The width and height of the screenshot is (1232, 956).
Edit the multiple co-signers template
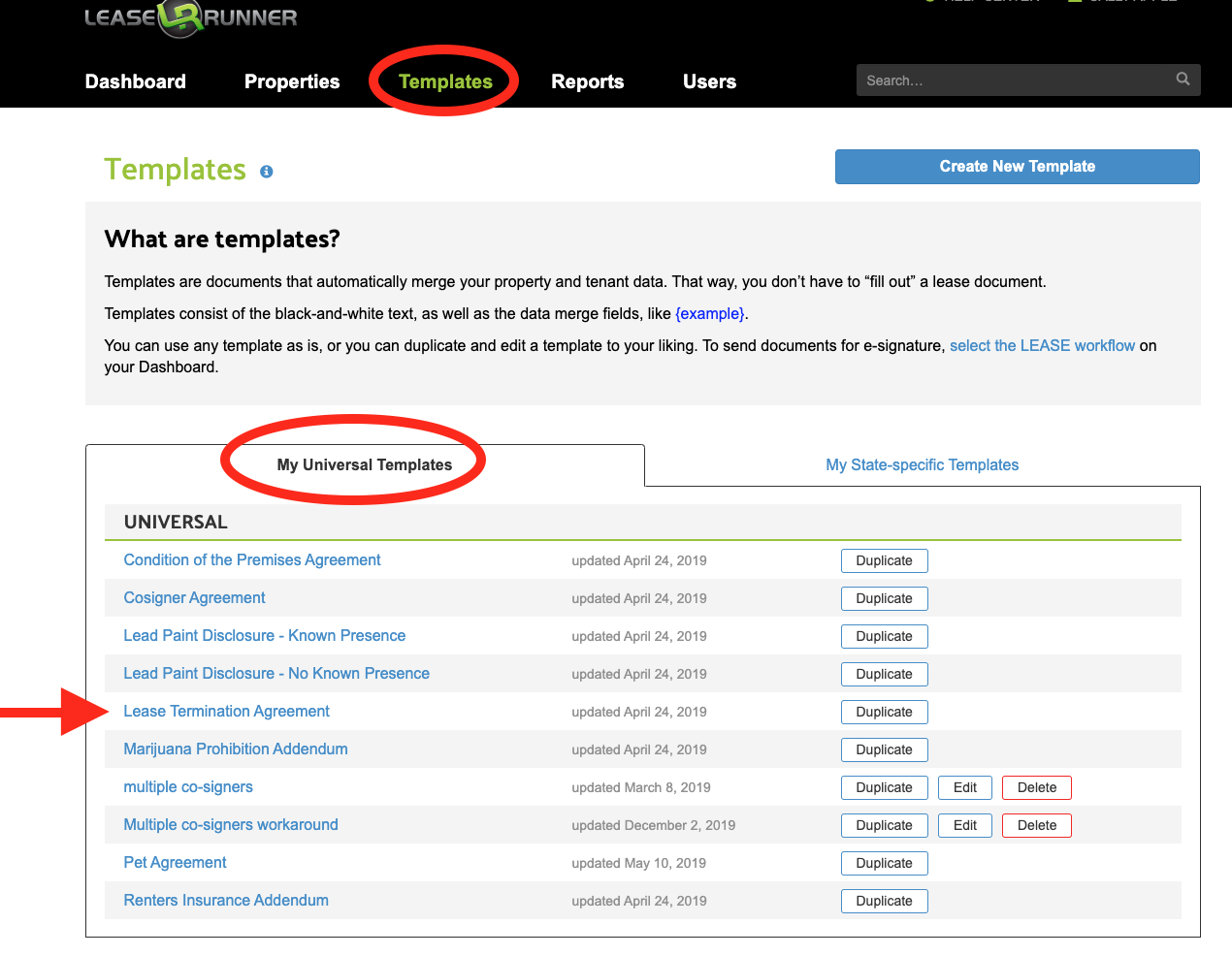coord(964,787)
